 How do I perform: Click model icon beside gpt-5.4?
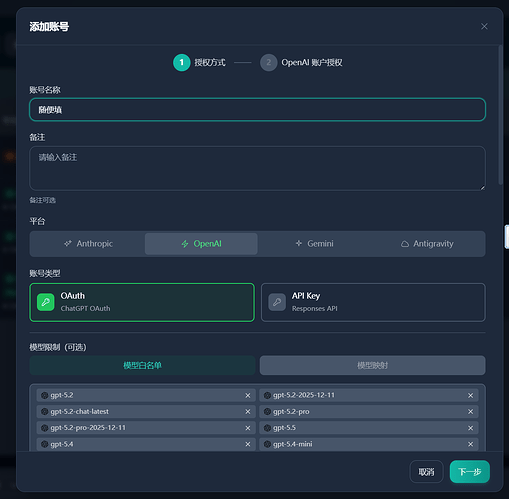45,444
